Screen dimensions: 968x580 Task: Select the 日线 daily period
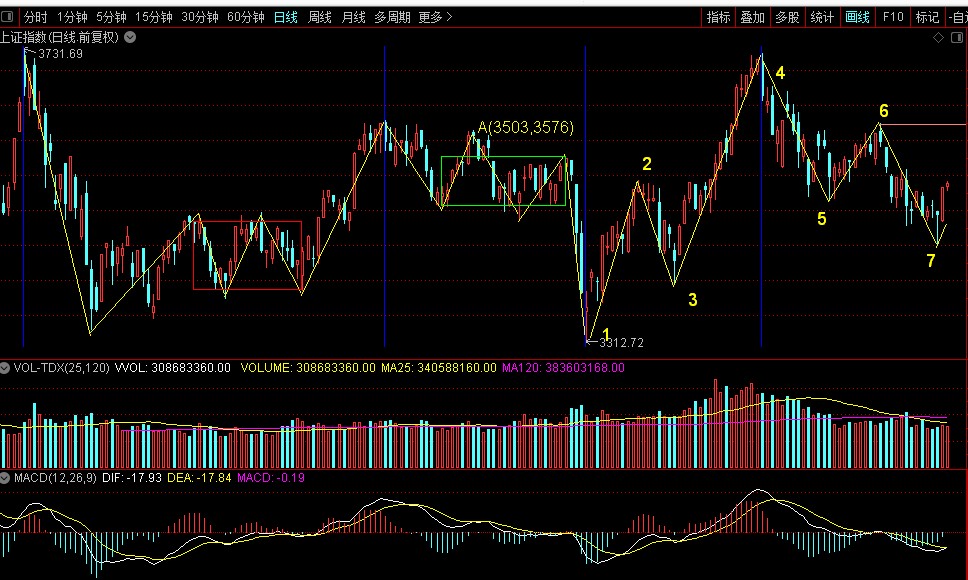tap(285, 17)
